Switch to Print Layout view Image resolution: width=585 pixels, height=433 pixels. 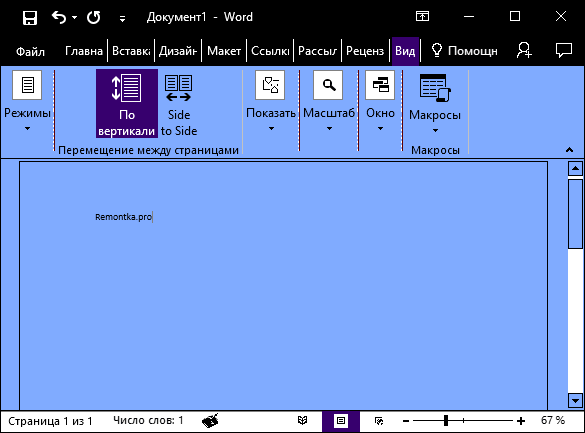pyautogui.click(x=341, y=422)
